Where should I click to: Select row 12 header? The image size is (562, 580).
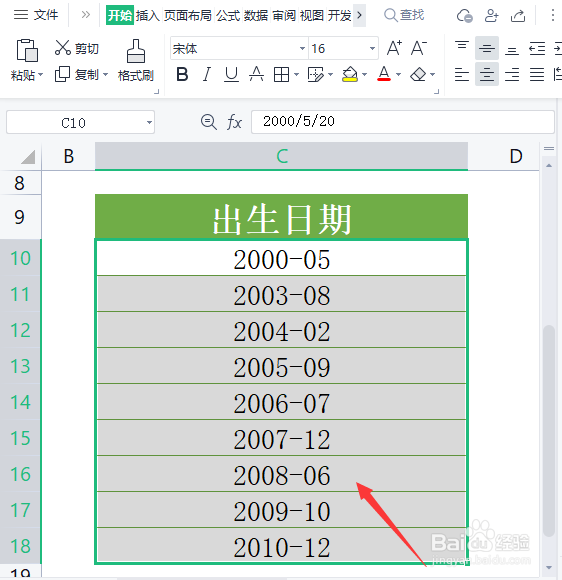pyautogui.click(x=20, y=330)
